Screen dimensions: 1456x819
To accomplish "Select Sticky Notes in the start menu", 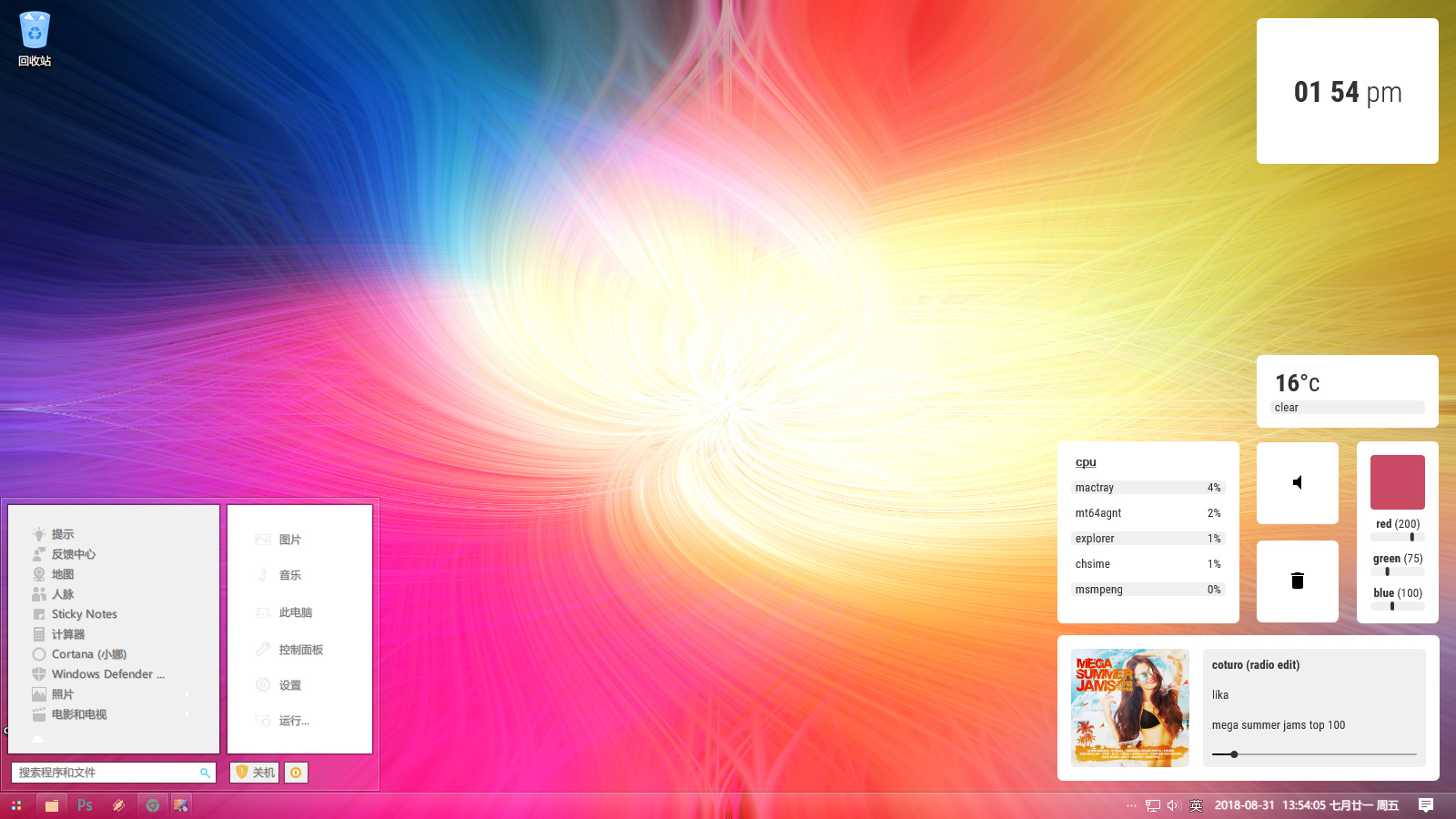I will point(84,614).
